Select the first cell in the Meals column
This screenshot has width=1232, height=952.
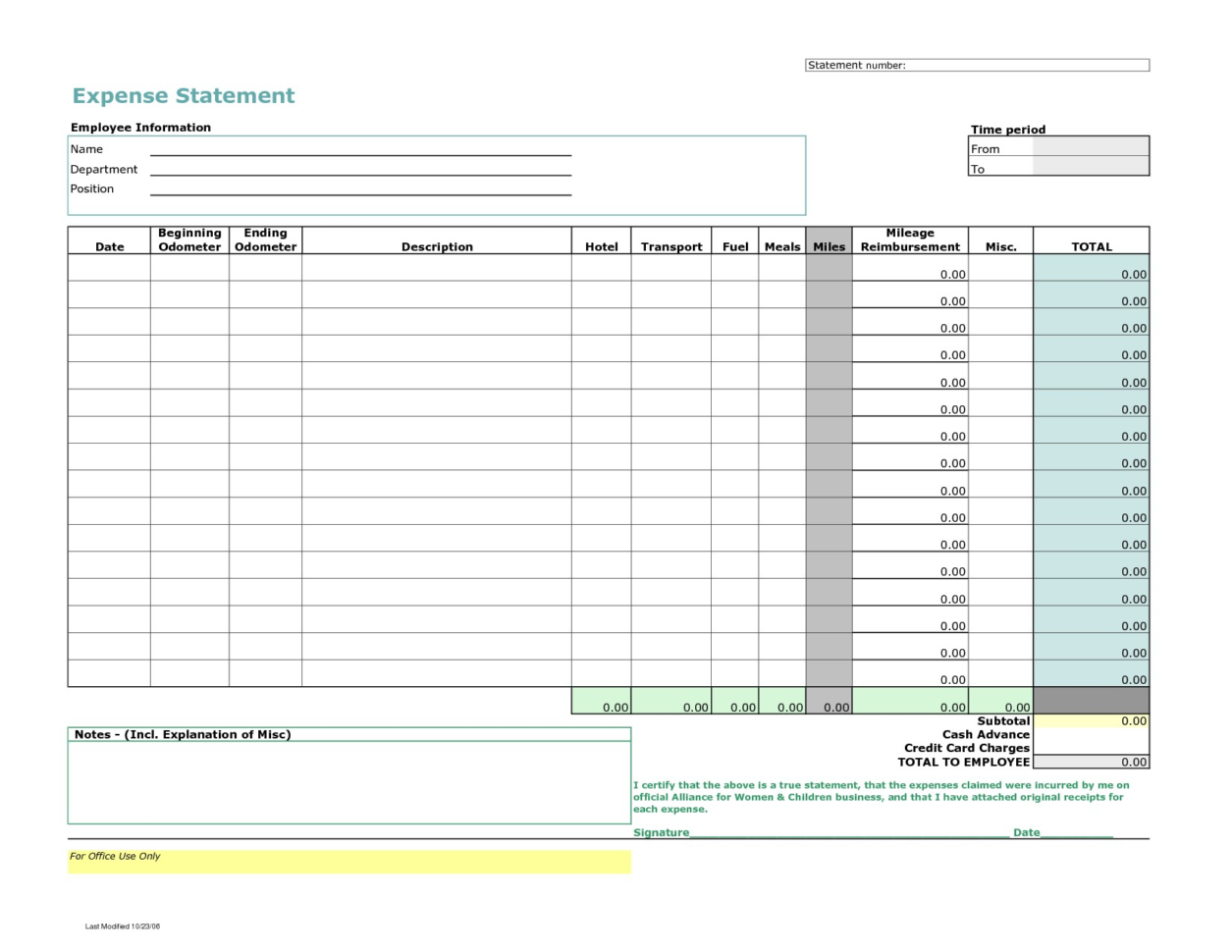781,274
